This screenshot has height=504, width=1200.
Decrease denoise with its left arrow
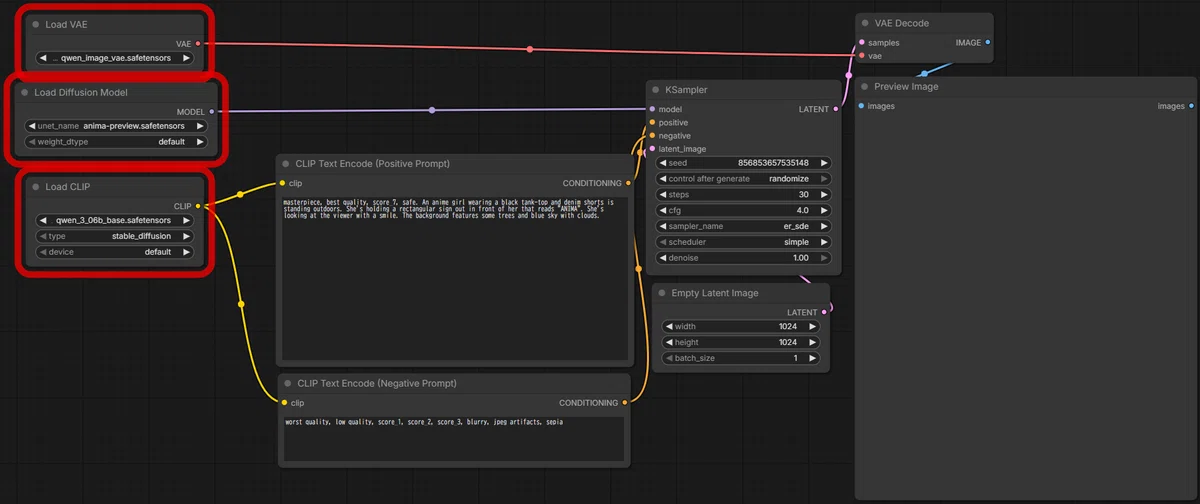tap(663, 258)
